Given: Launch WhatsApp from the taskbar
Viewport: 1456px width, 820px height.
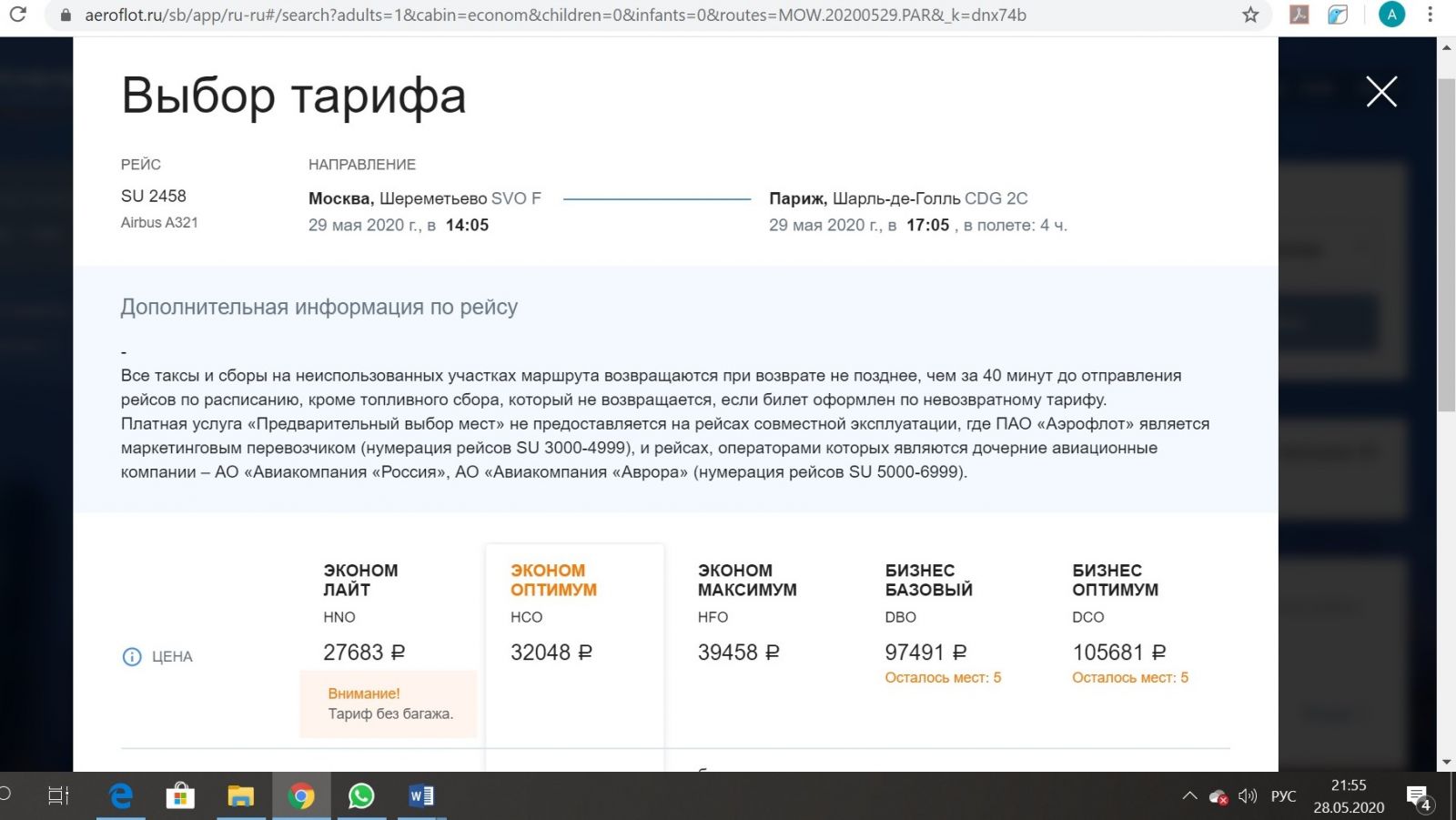Looking at the screenshot, I should tap(361, 796).
